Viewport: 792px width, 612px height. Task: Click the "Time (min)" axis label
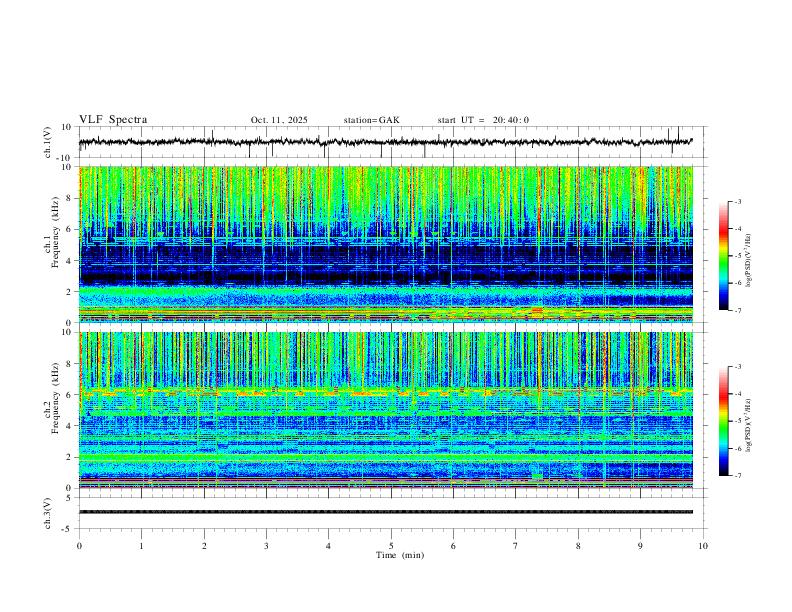point(400,555)
